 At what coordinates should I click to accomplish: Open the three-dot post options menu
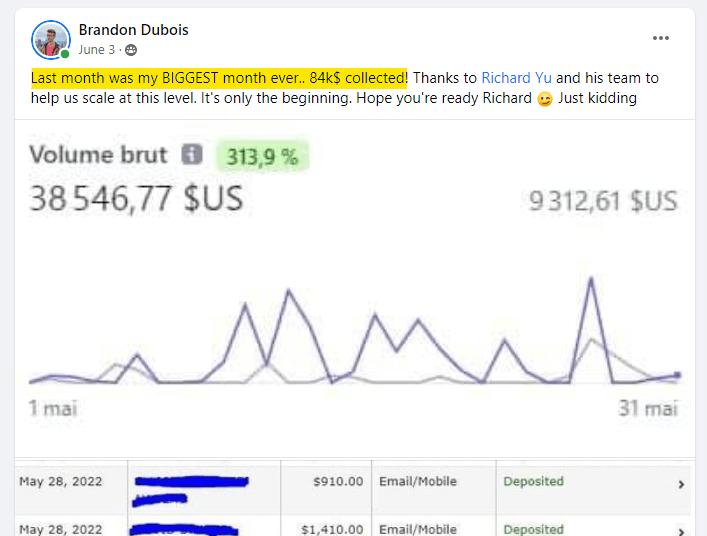tap(661, 38)
